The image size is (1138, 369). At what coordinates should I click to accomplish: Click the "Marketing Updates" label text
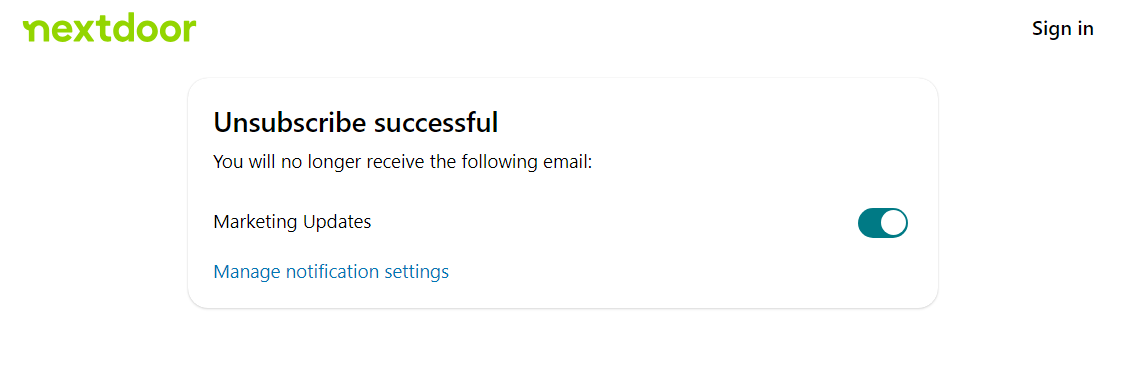pos(292,222)
